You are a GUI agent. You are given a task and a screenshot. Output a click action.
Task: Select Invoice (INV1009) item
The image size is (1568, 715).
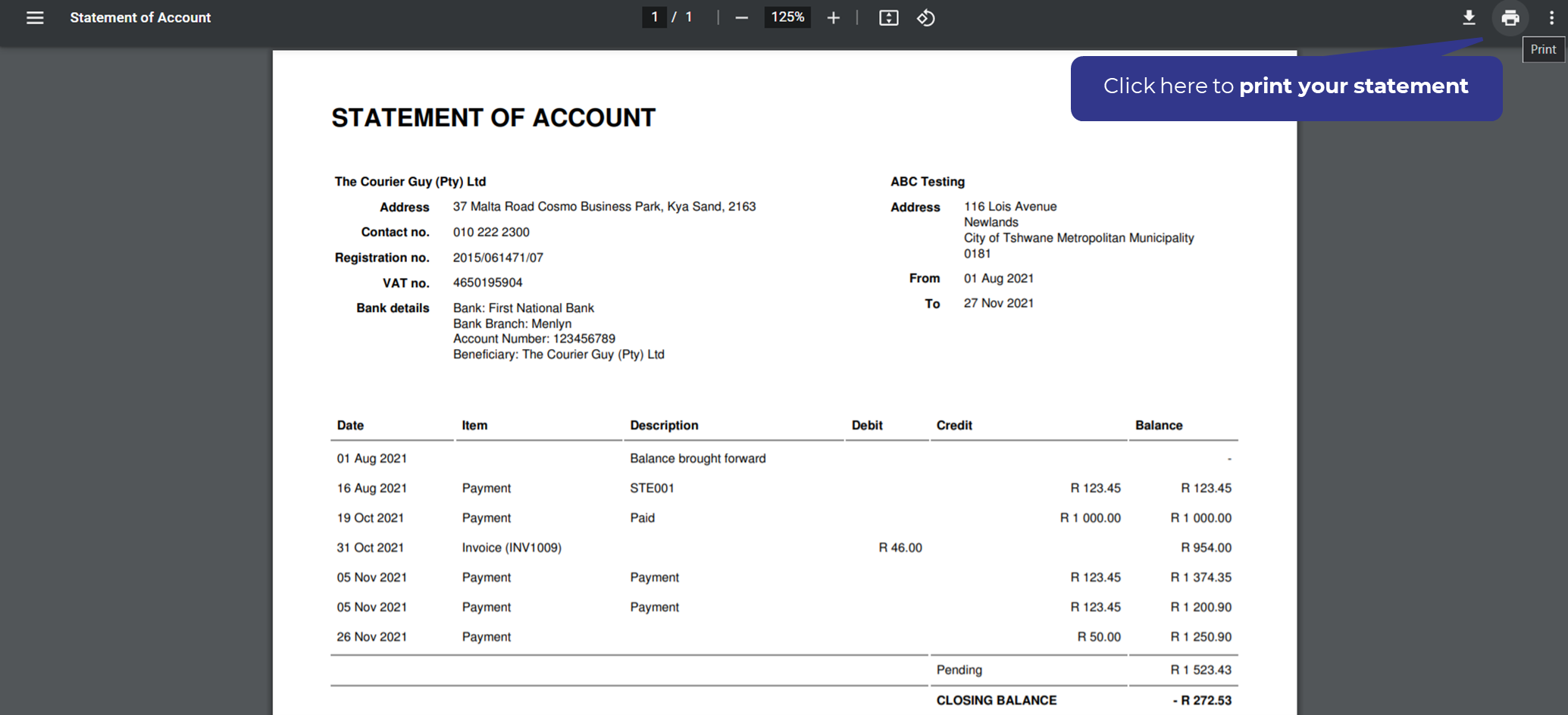tap(512, 548)
